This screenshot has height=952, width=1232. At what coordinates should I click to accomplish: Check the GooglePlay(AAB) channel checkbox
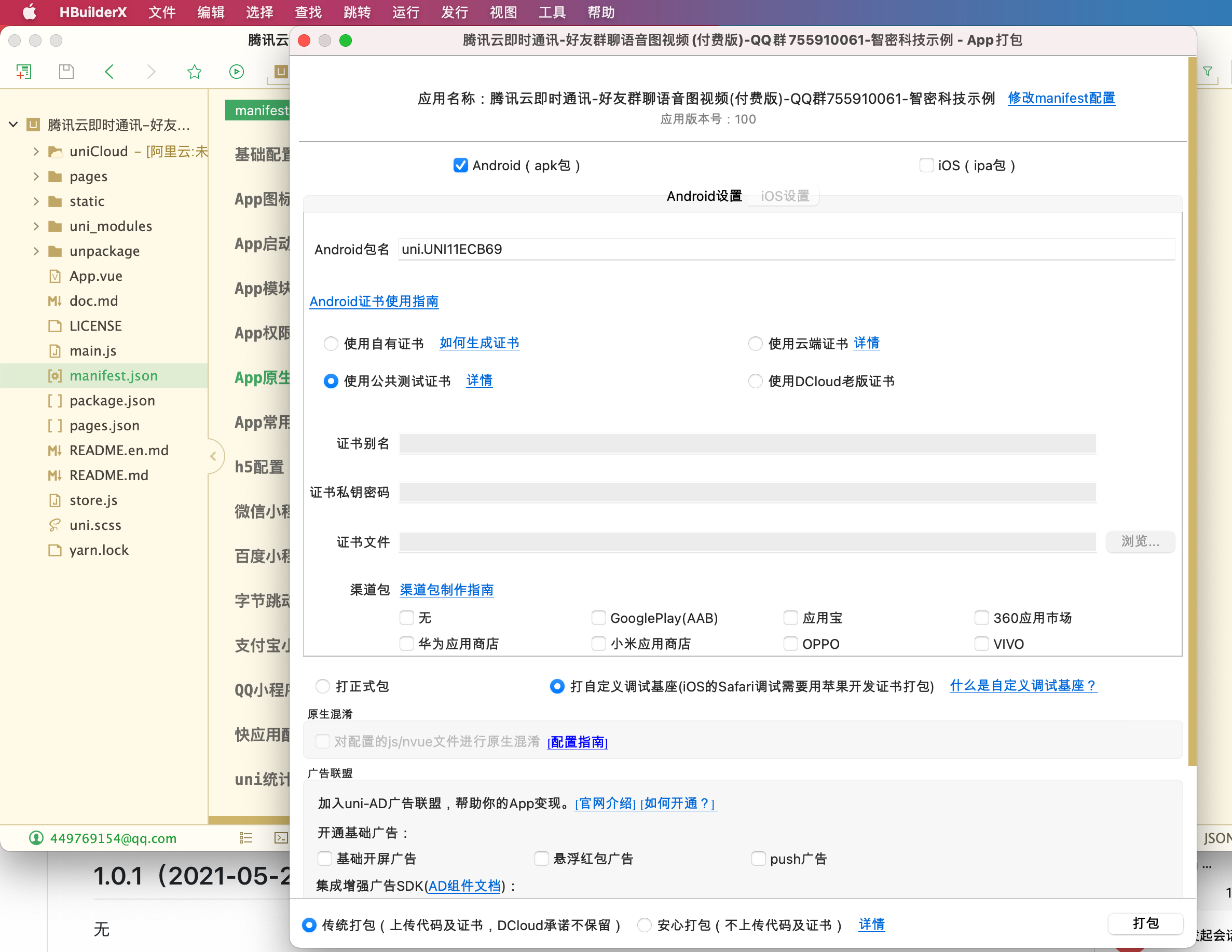click(x=598, y=618)
